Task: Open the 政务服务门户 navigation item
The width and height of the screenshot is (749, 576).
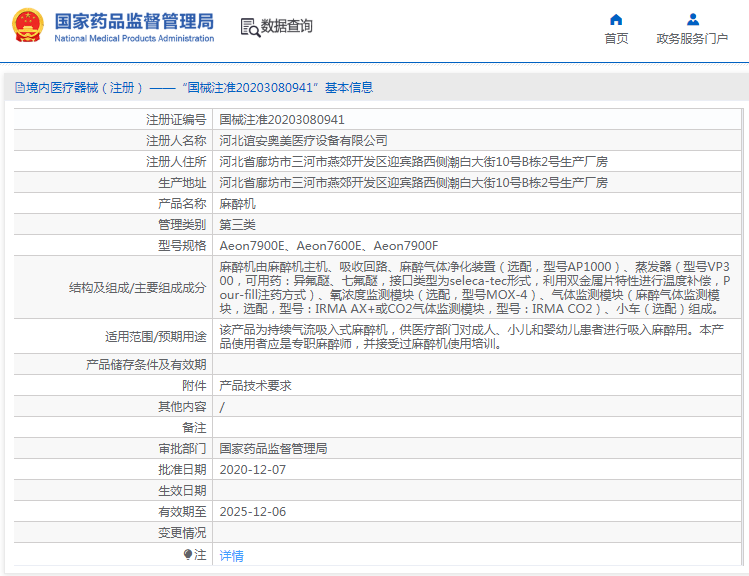Action: [692, 39]
